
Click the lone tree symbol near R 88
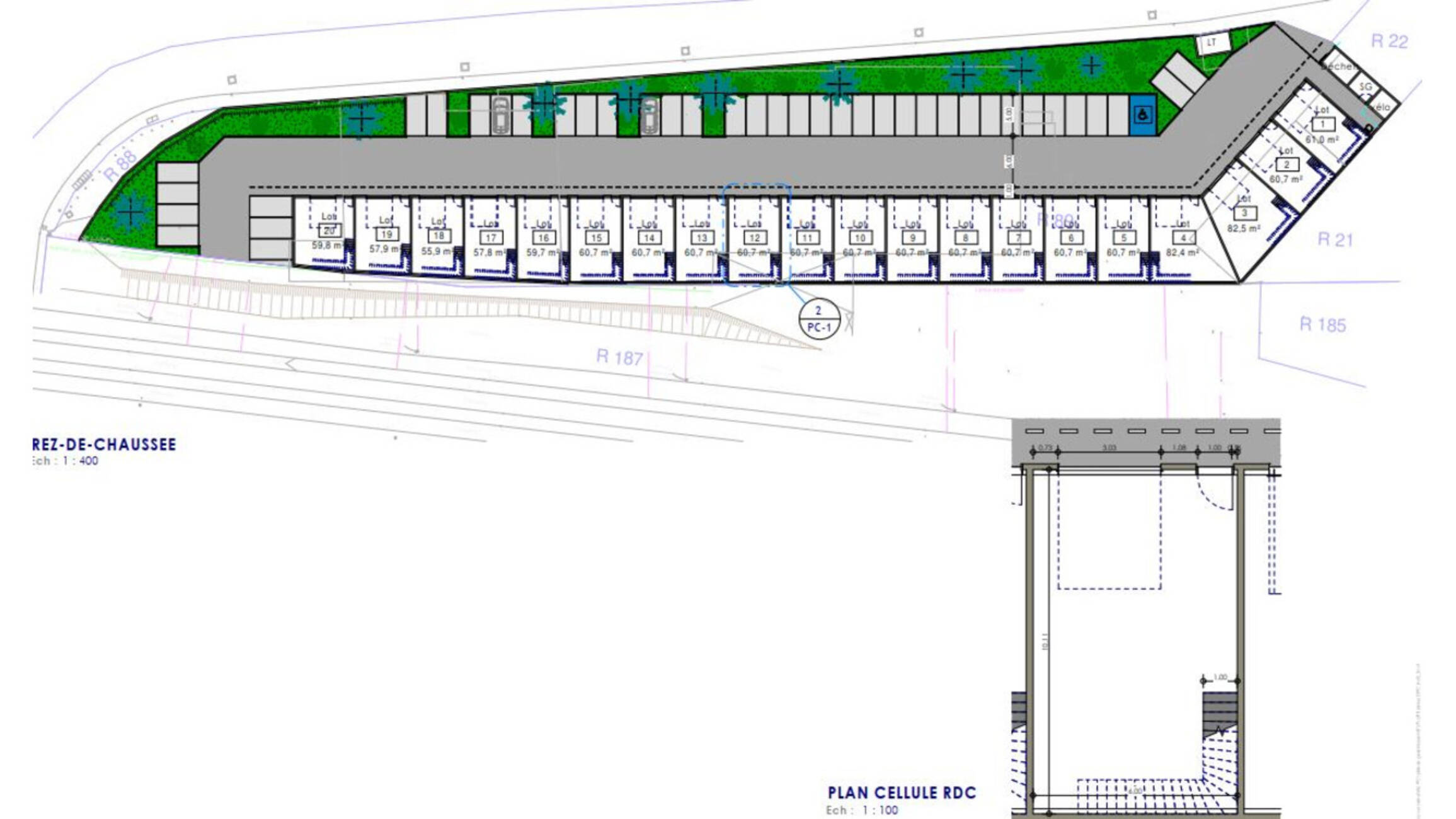click(130, 212)
